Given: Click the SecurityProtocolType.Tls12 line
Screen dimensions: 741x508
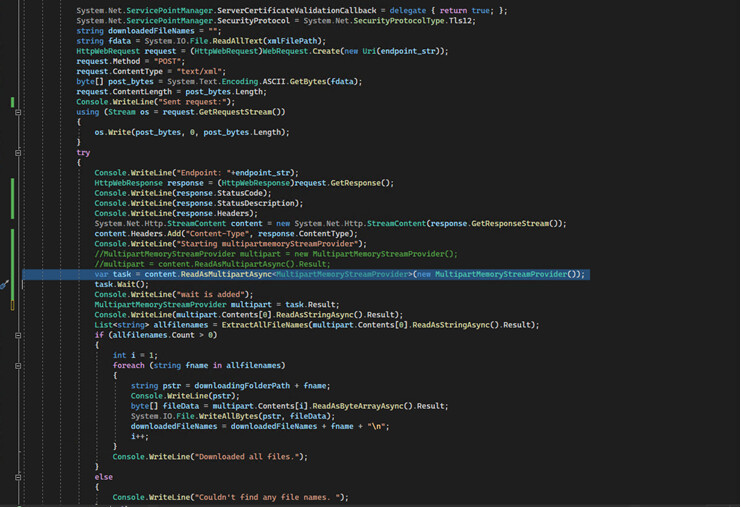Looking at the screenshot, I should point(276,21).
